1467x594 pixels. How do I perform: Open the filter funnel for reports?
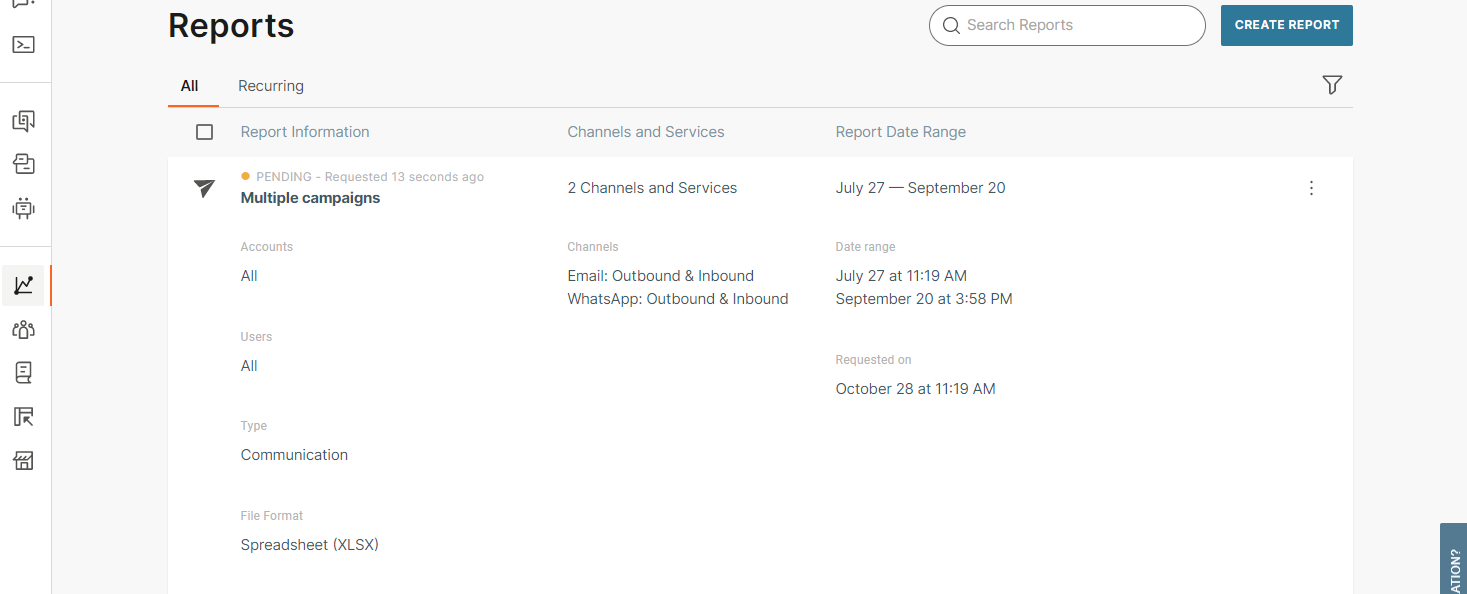[1331, 85]
